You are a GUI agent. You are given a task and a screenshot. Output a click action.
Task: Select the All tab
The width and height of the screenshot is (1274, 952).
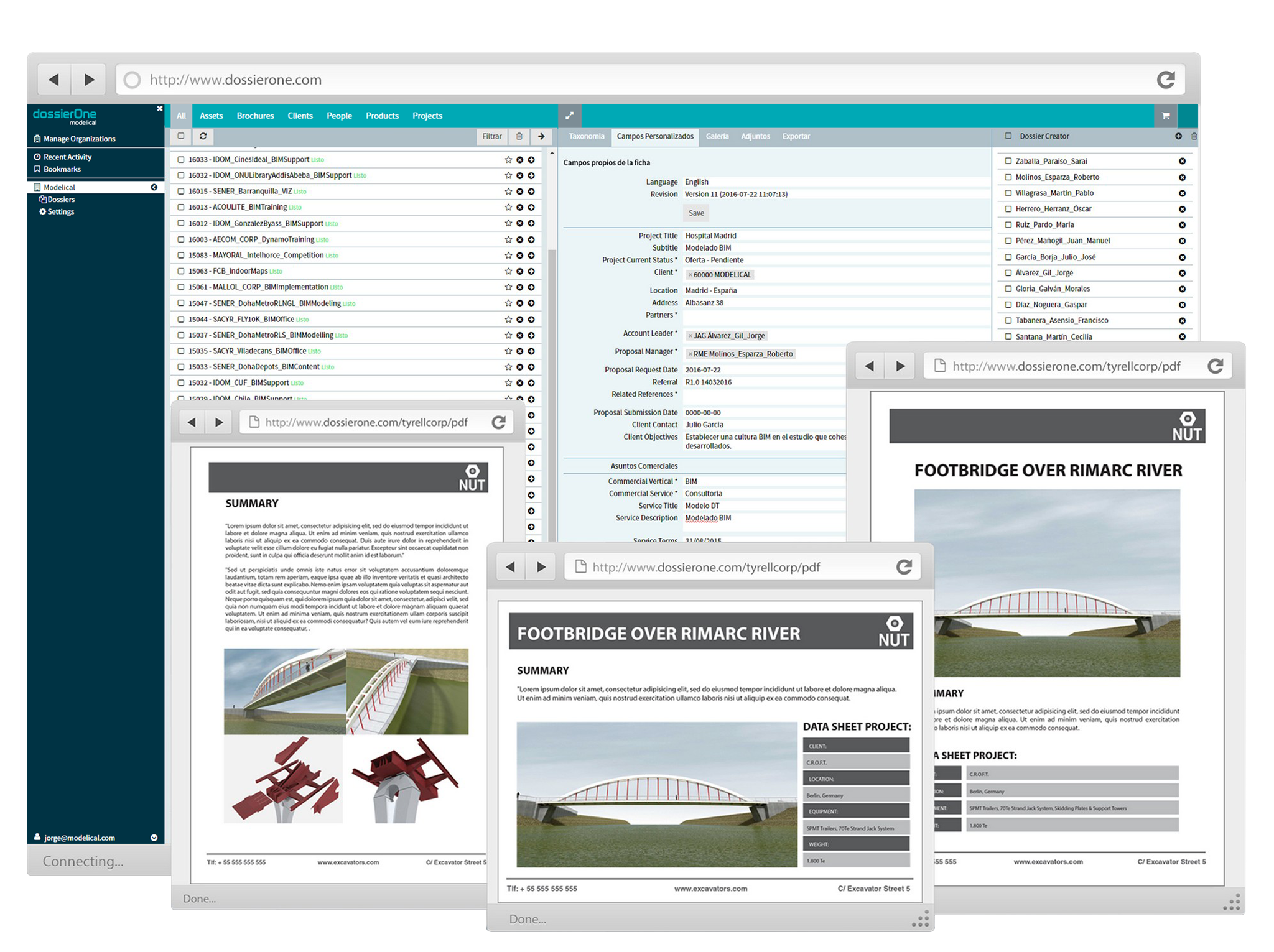(181, 116)
